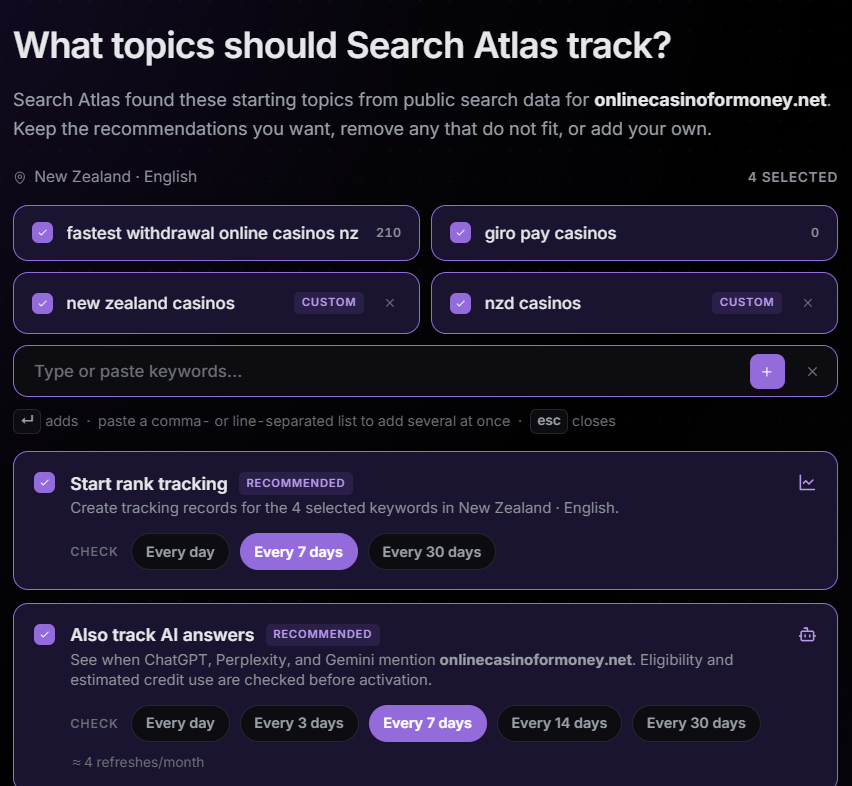852x786 pixels.
Task: Click the AI answers robot icon
Action: 807,634
